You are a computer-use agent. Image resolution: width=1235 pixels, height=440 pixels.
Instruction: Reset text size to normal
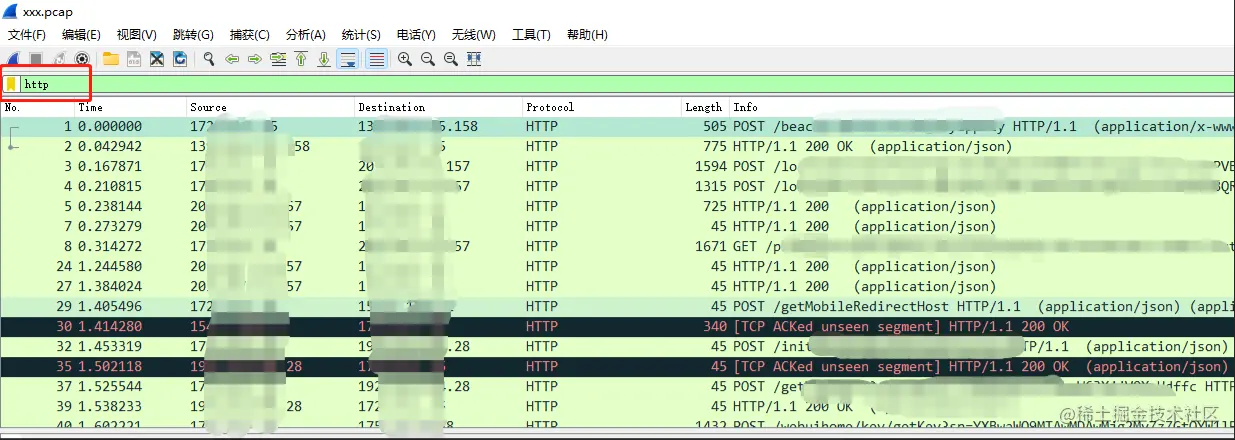click(x=451, y=59)
